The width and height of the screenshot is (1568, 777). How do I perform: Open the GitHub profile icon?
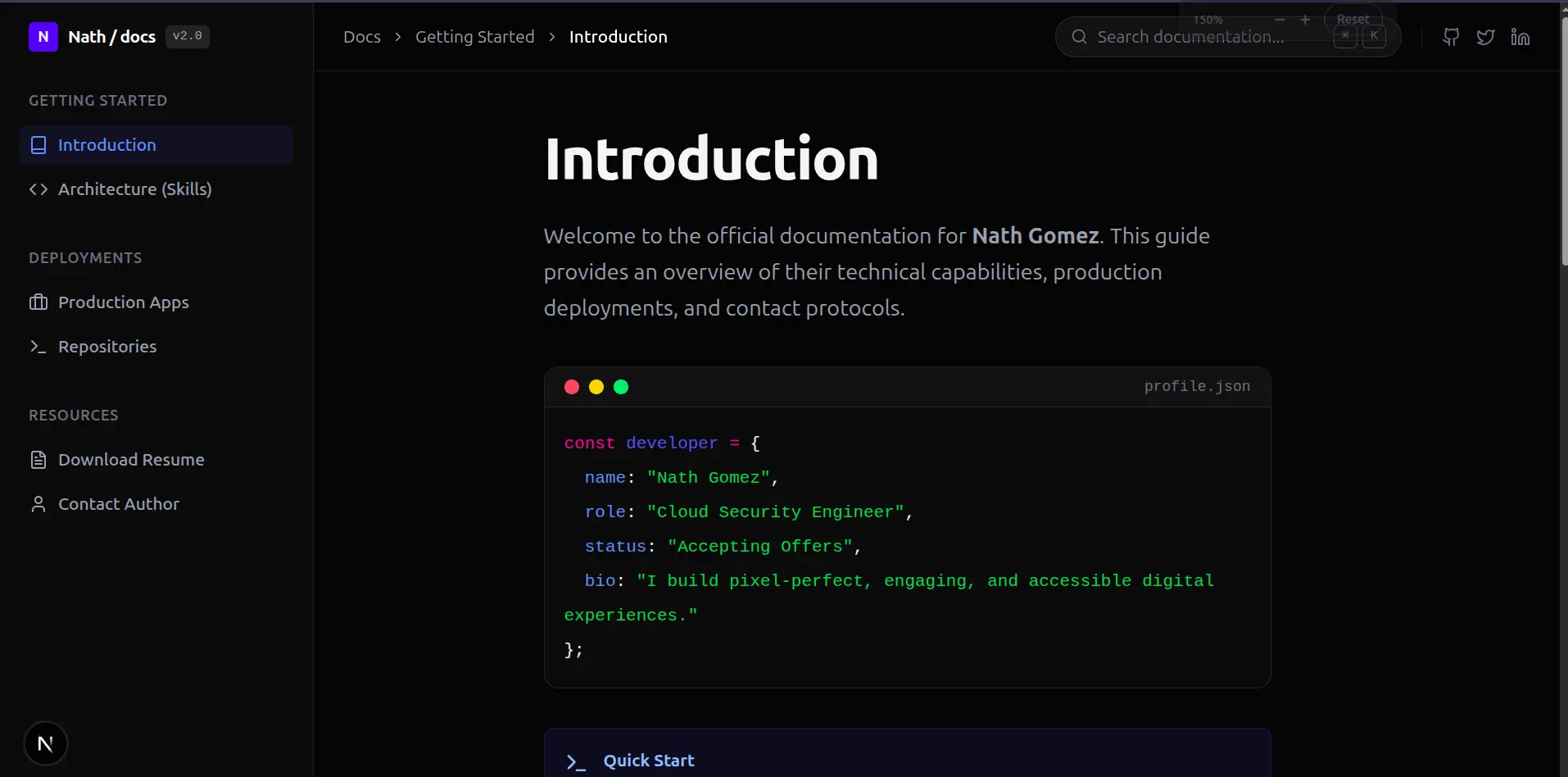(x=1451, y=37)
